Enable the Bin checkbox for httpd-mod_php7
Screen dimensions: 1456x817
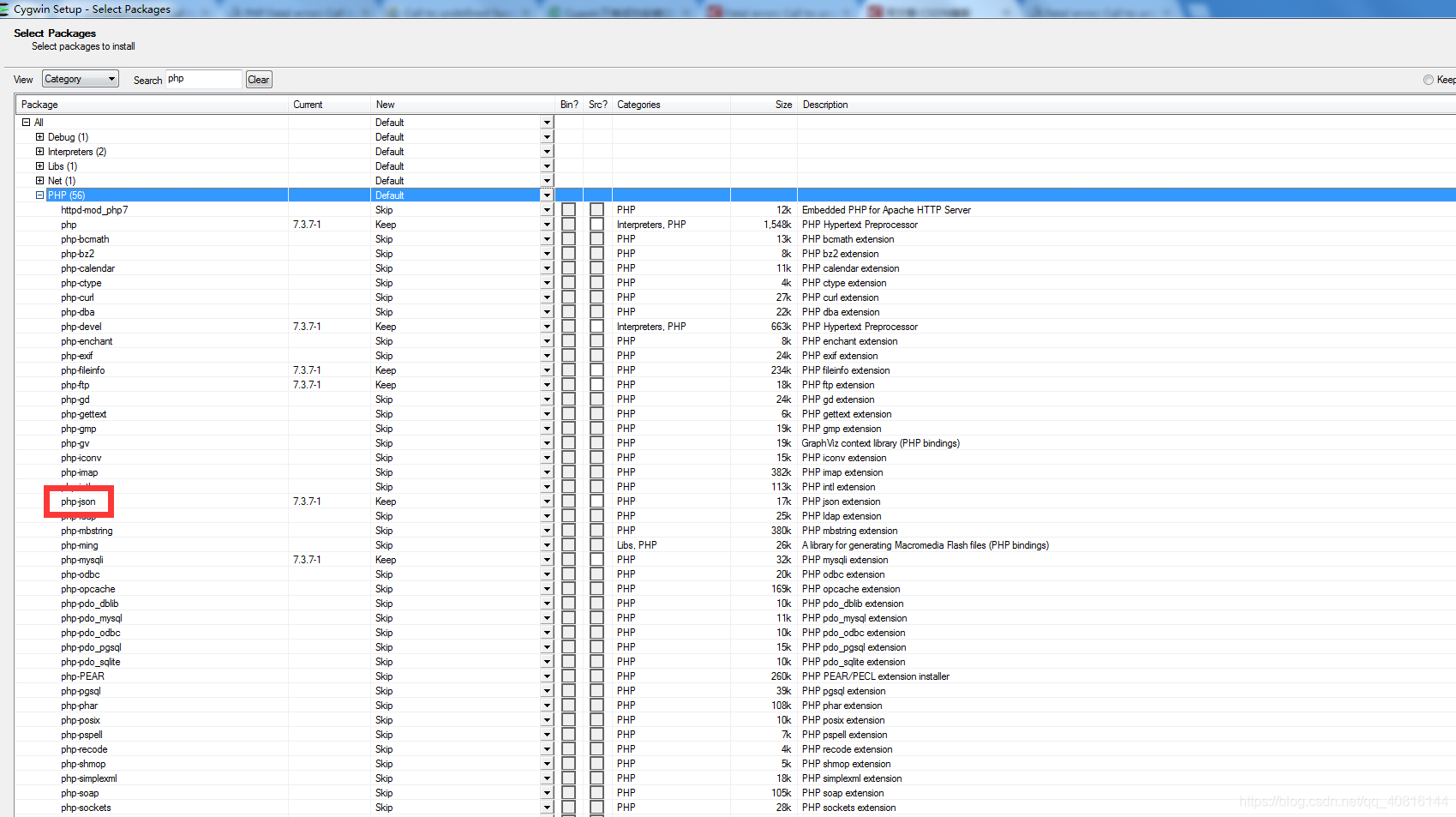(568, 209)
